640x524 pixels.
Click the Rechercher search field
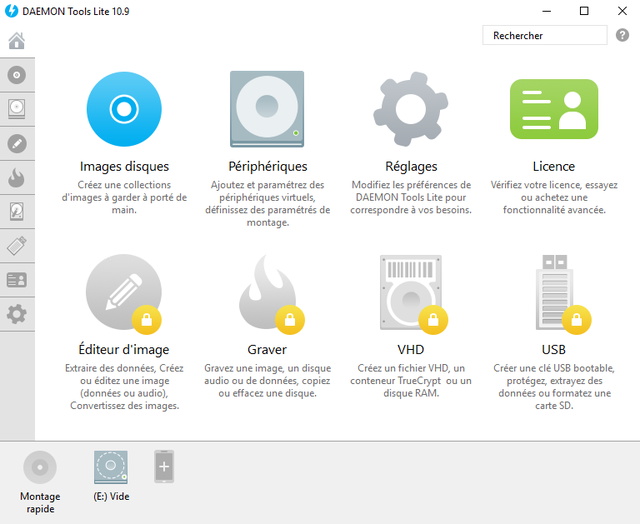click(x=544, y=36)
